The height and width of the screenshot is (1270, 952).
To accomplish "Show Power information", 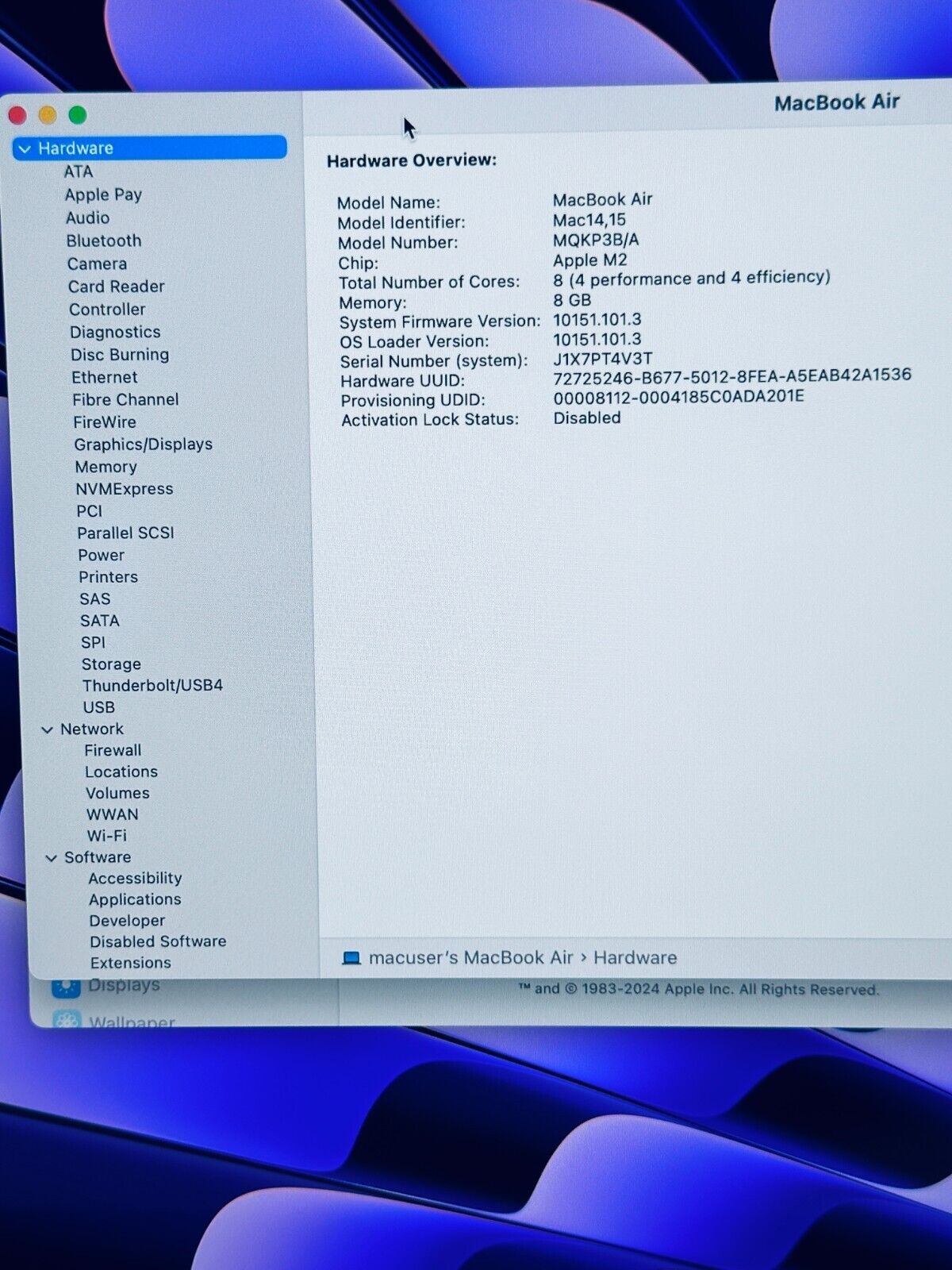I will pyautogui.click(x=101, y=555).
